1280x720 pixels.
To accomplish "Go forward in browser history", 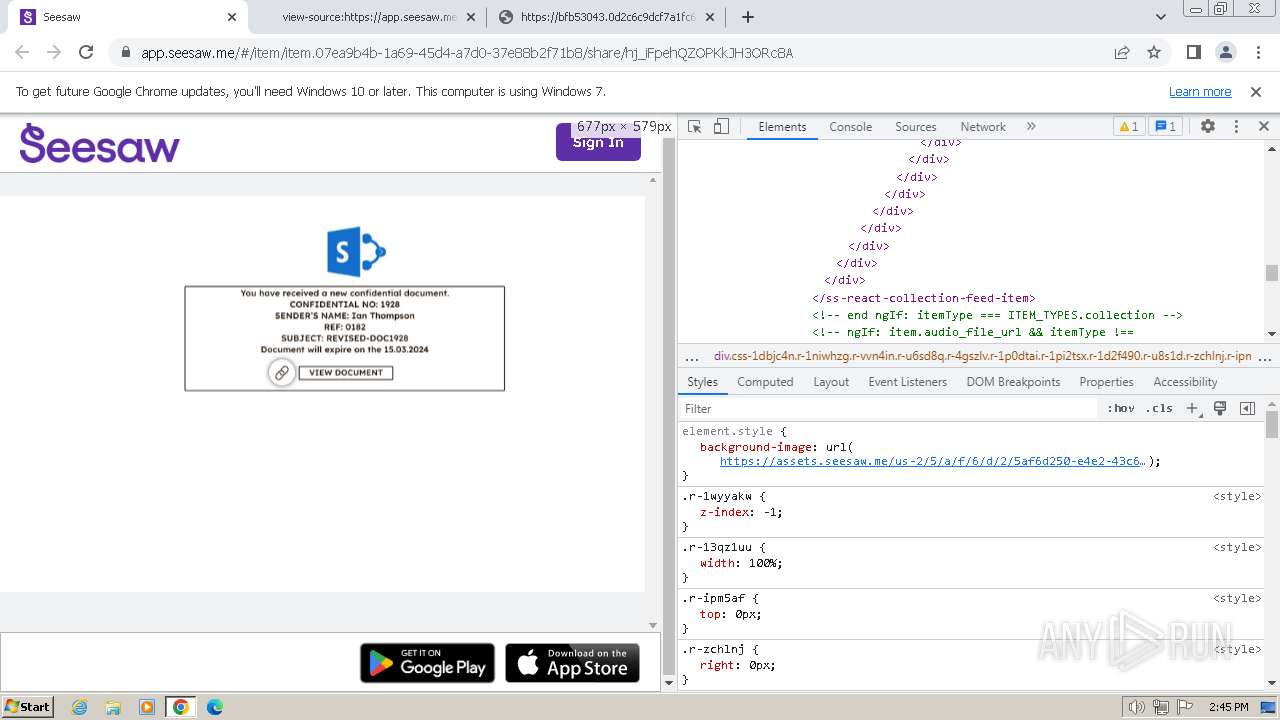I will pyautogui.click(x=54, y=53).
